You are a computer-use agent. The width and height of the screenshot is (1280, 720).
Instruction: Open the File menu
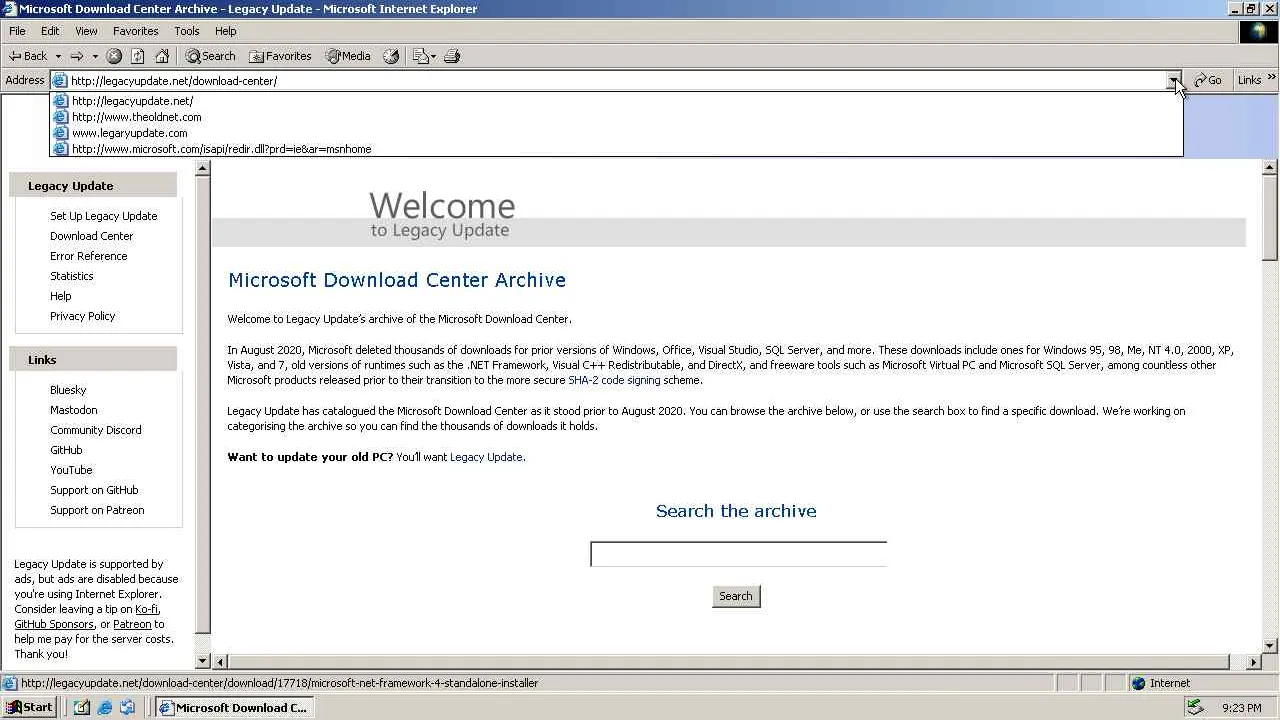click(17, 31)
